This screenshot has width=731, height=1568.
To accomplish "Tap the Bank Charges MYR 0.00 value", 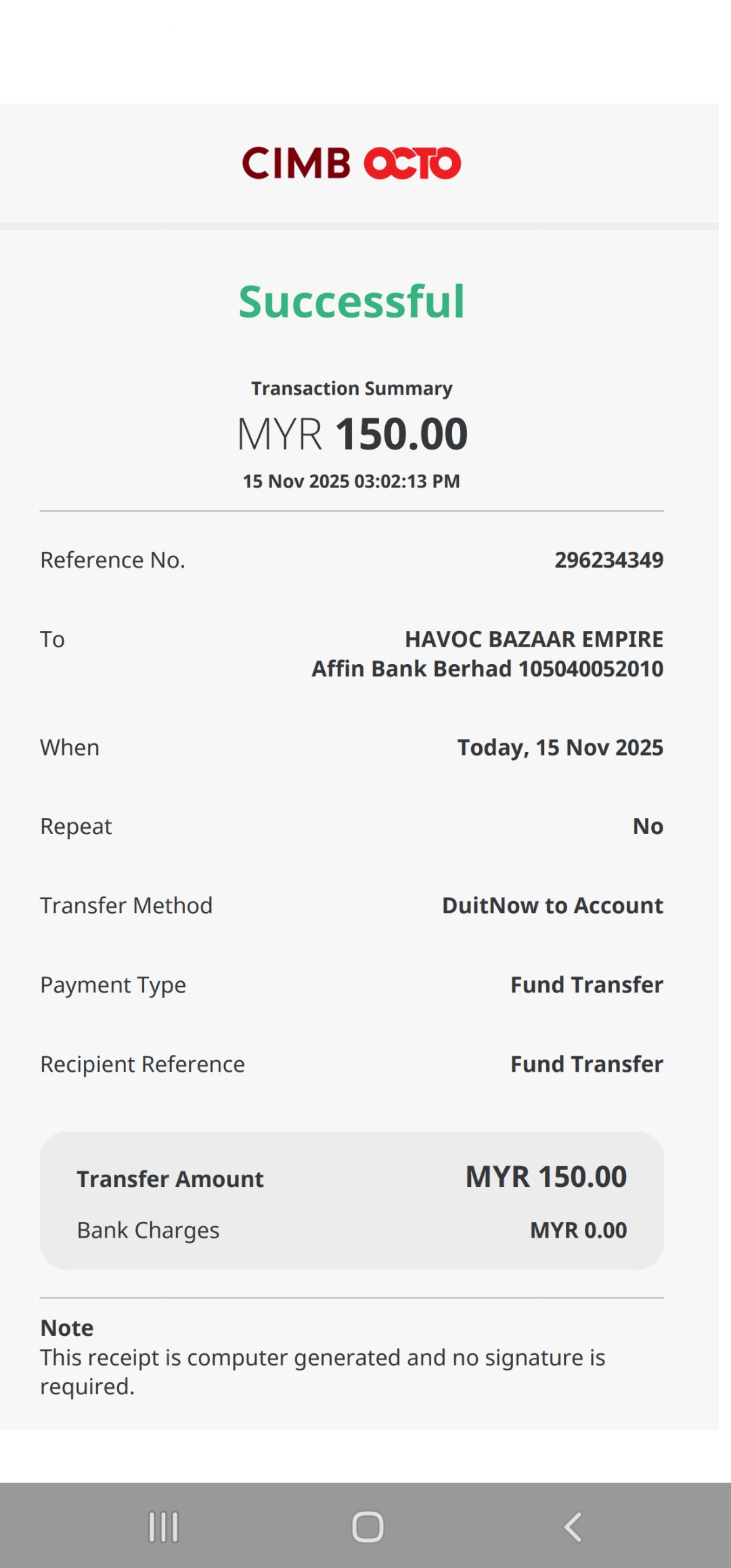I will (578, 1230).
